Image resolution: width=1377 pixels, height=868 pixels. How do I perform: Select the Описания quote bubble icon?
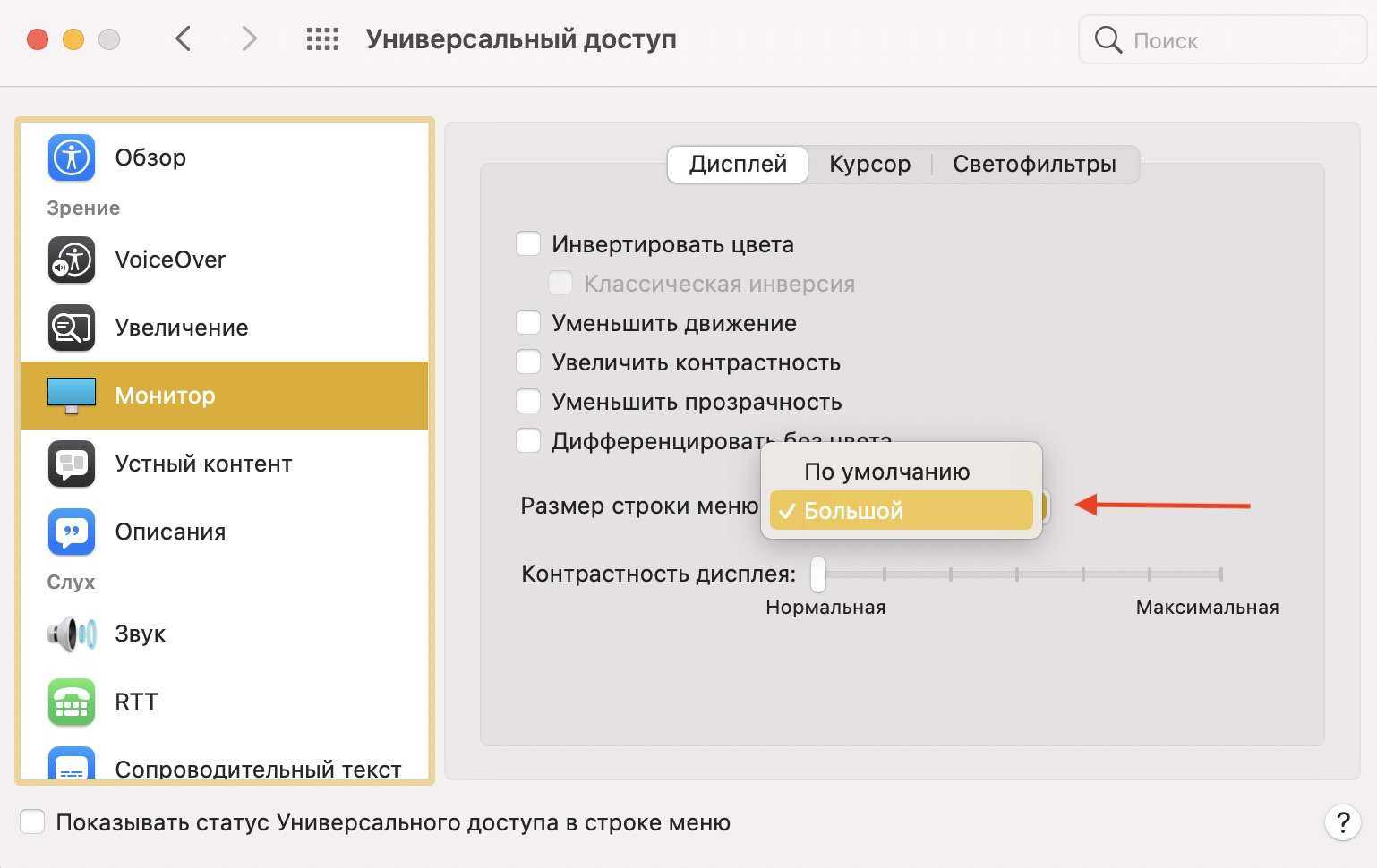click(72, 532)
